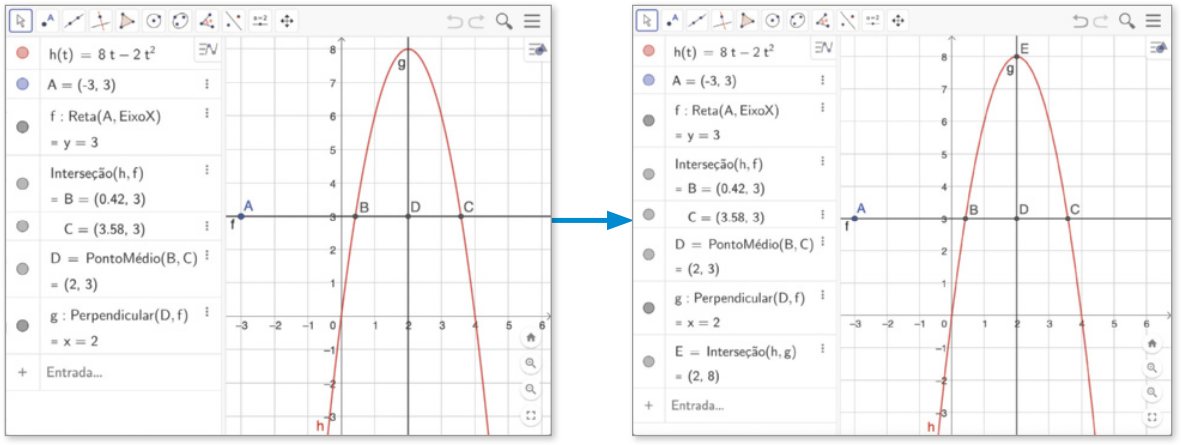Pick Circle with Center tool, right window
Image resolution: width=1181 pixels, height=445 pixels.
[x=772, y=21]
